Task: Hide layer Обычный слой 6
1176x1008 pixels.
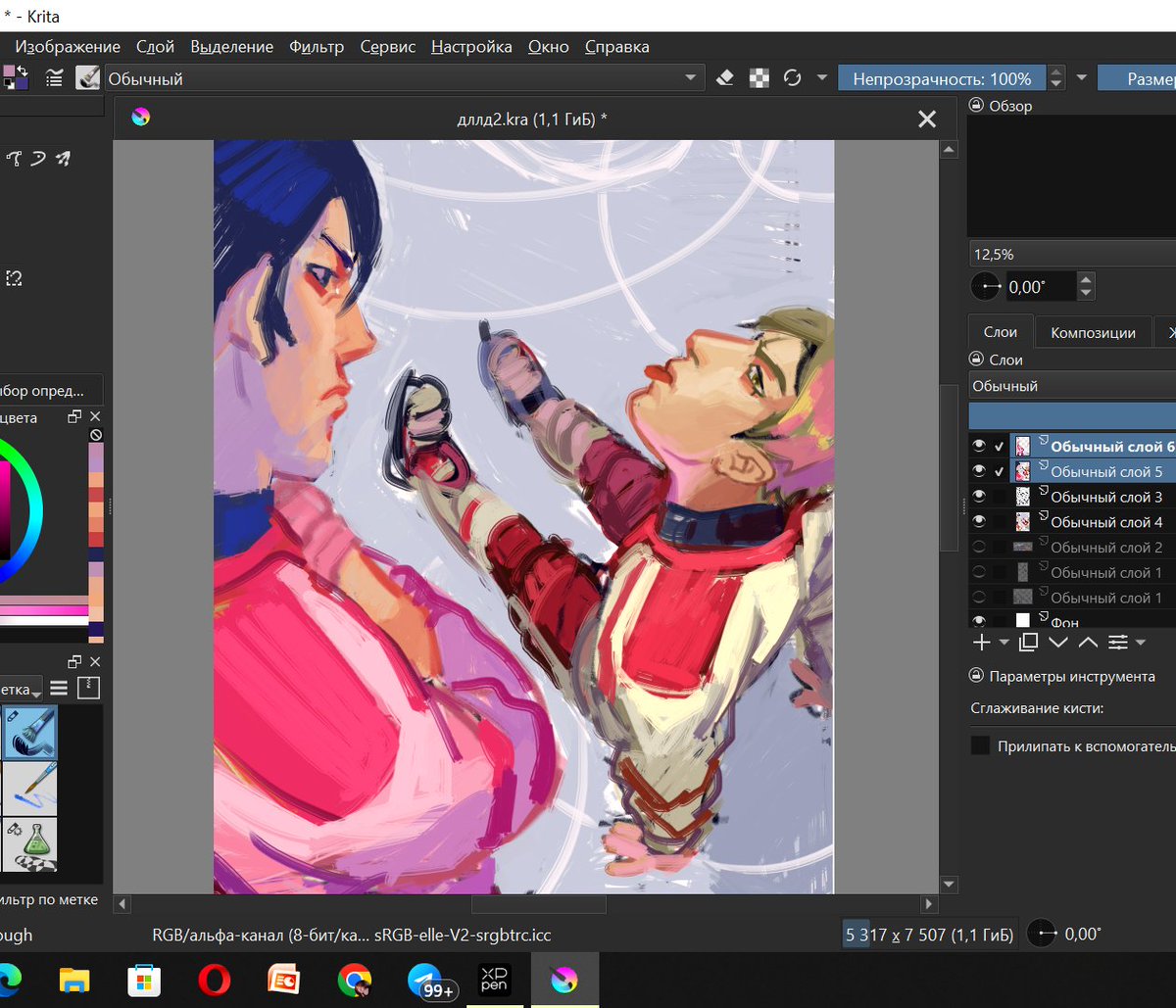Action: pos(979,446)
